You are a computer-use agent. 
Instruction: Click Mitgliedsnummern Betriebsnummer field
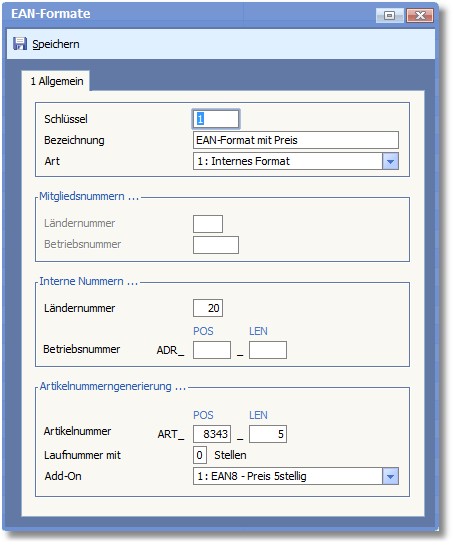pyautogui.click(x=216, y=245)
